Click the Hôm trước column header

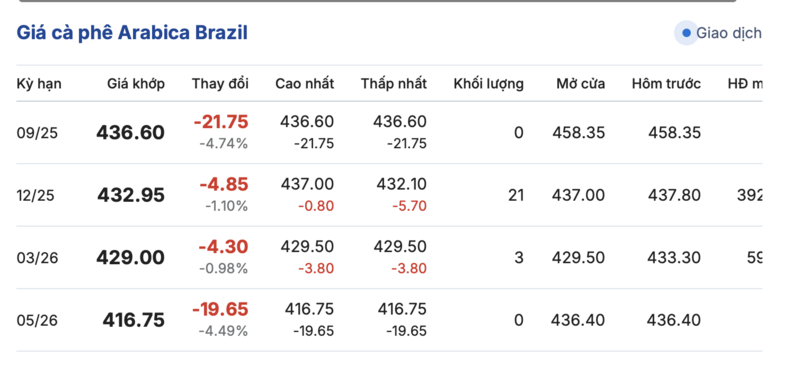(x=666, y=84)
